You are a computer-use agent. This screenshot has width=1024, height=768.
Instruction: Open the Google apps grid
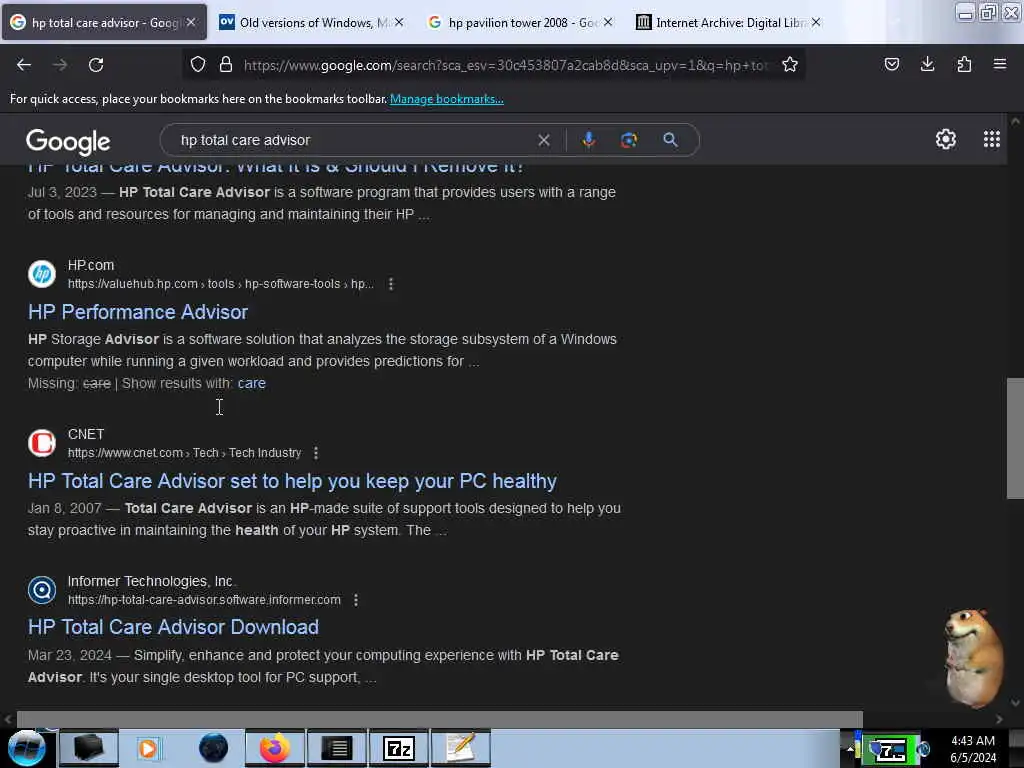[991, 139]
